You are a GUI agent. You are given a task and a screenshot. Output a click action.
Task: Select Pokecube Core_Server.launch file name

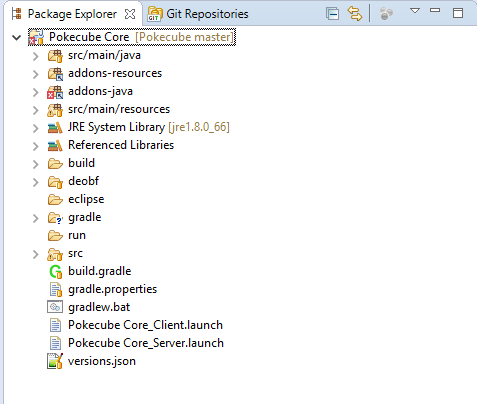pyautogui.click(x=146, y=343)
